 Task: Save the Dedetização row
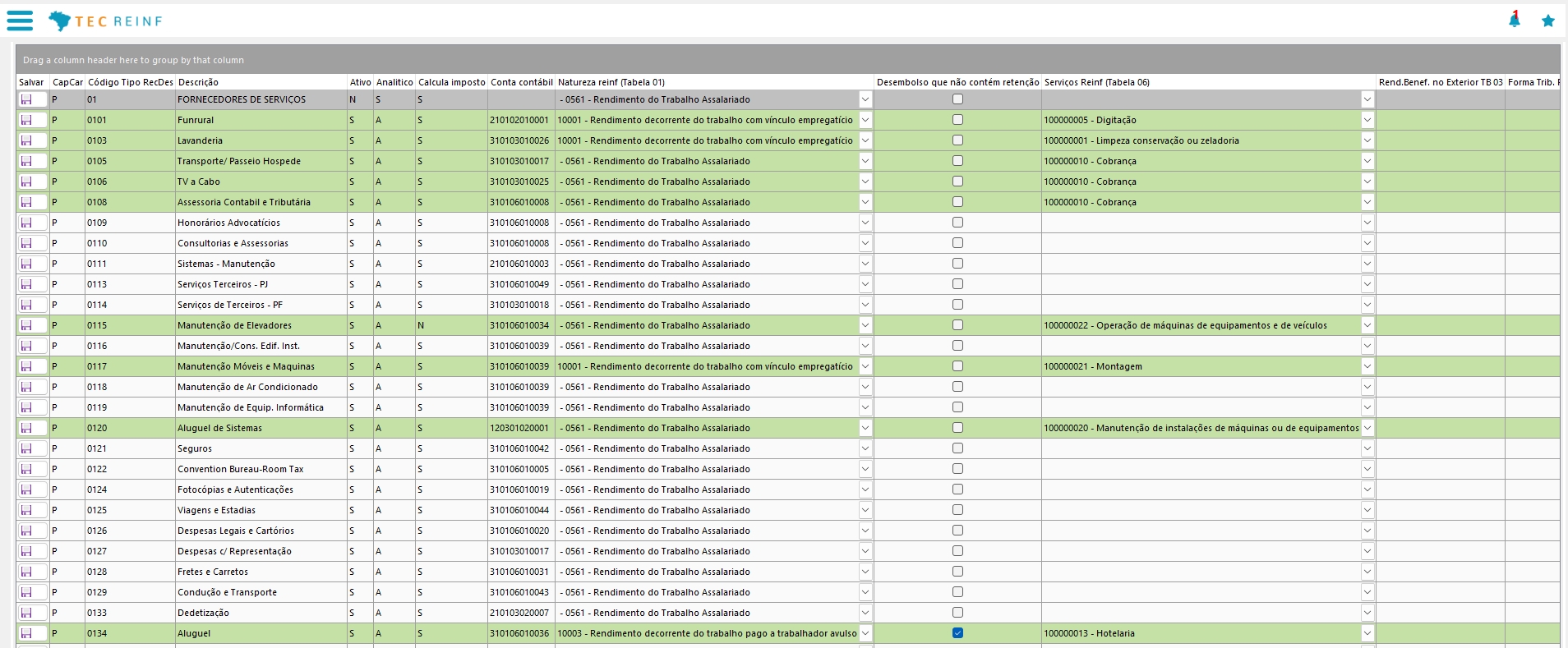pos(26,613)
